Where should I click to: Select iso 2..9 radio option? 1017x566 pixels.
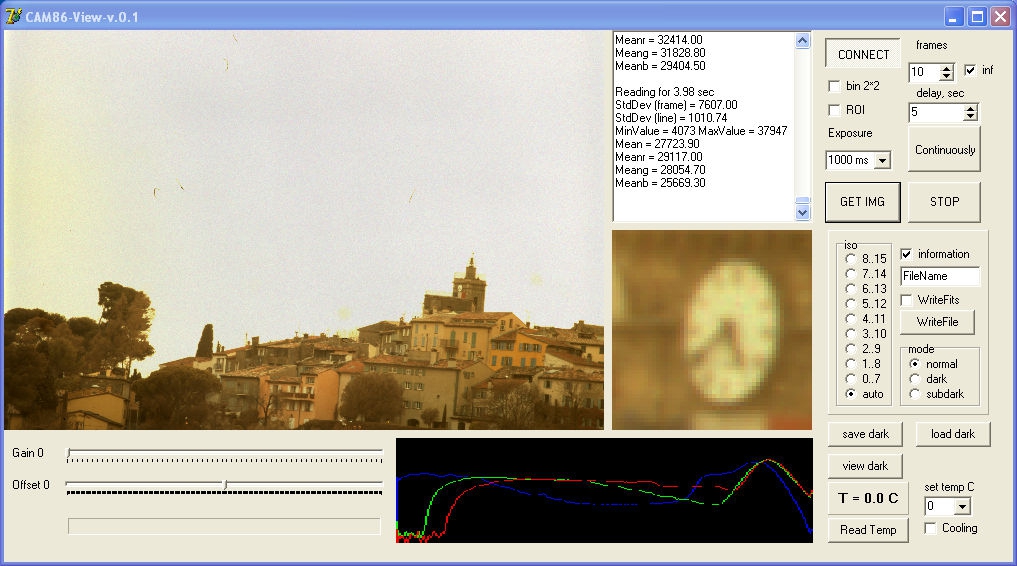(x=850, y=348)
